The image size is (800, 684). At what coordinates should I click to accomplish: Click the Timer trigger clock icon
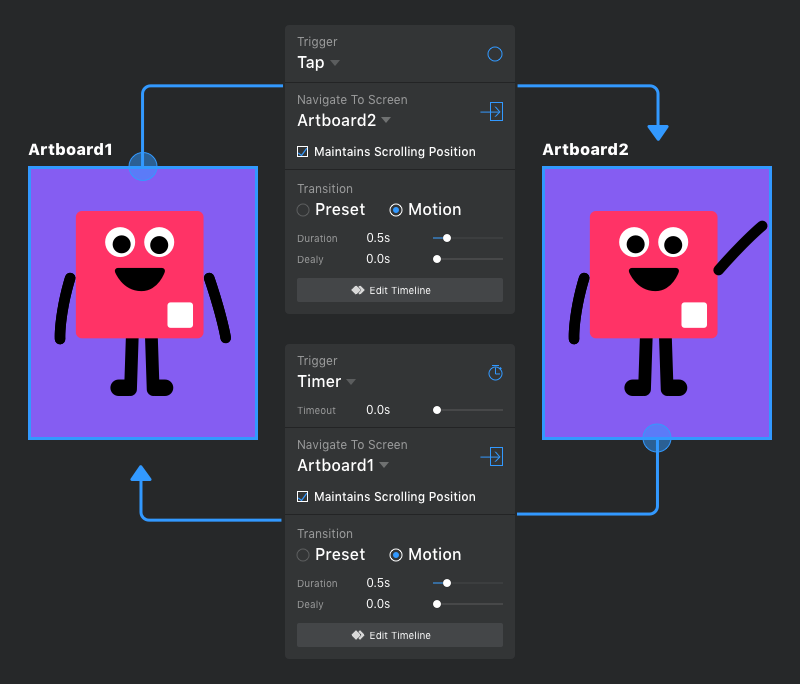494,372
